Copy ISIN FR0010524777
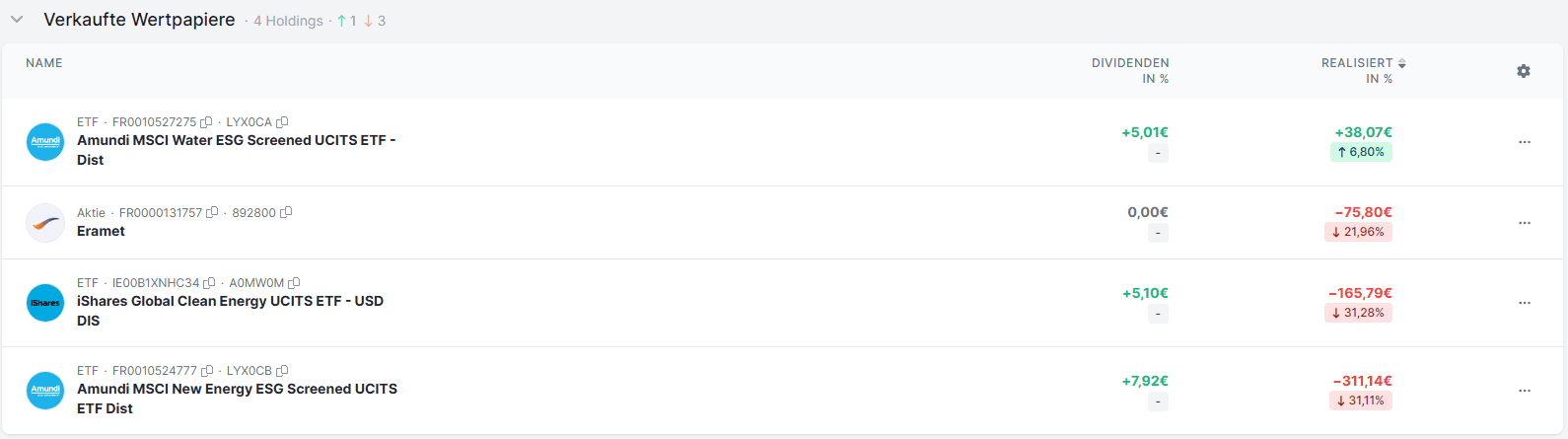The height and width of the screenshot is (439, 1568). [x=207, y=371]
